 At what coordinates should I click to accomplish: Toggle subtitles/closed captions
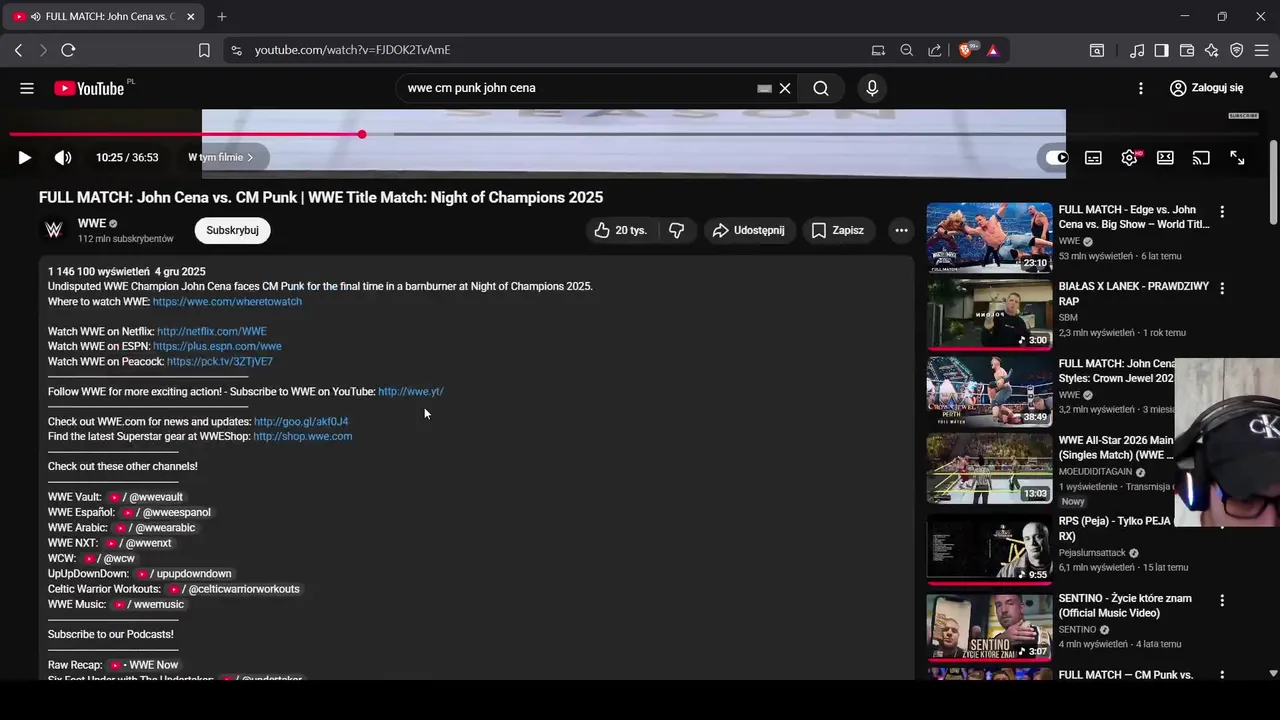(x=1094, y=157)
